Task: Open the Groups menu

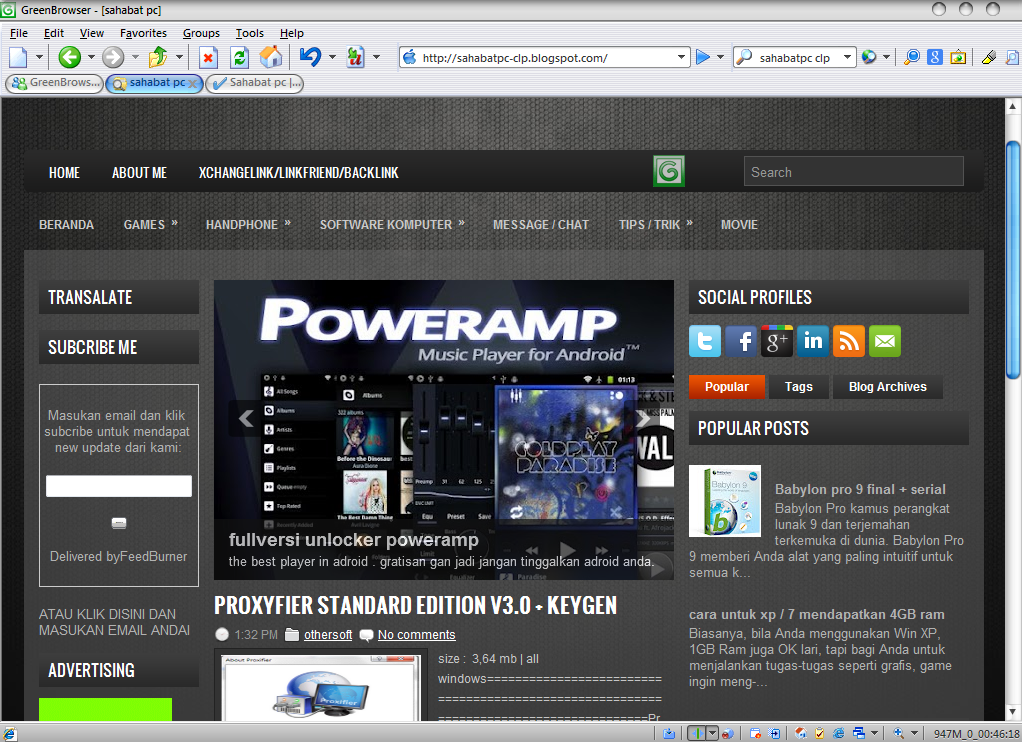Action: click(x=201, y=33)
